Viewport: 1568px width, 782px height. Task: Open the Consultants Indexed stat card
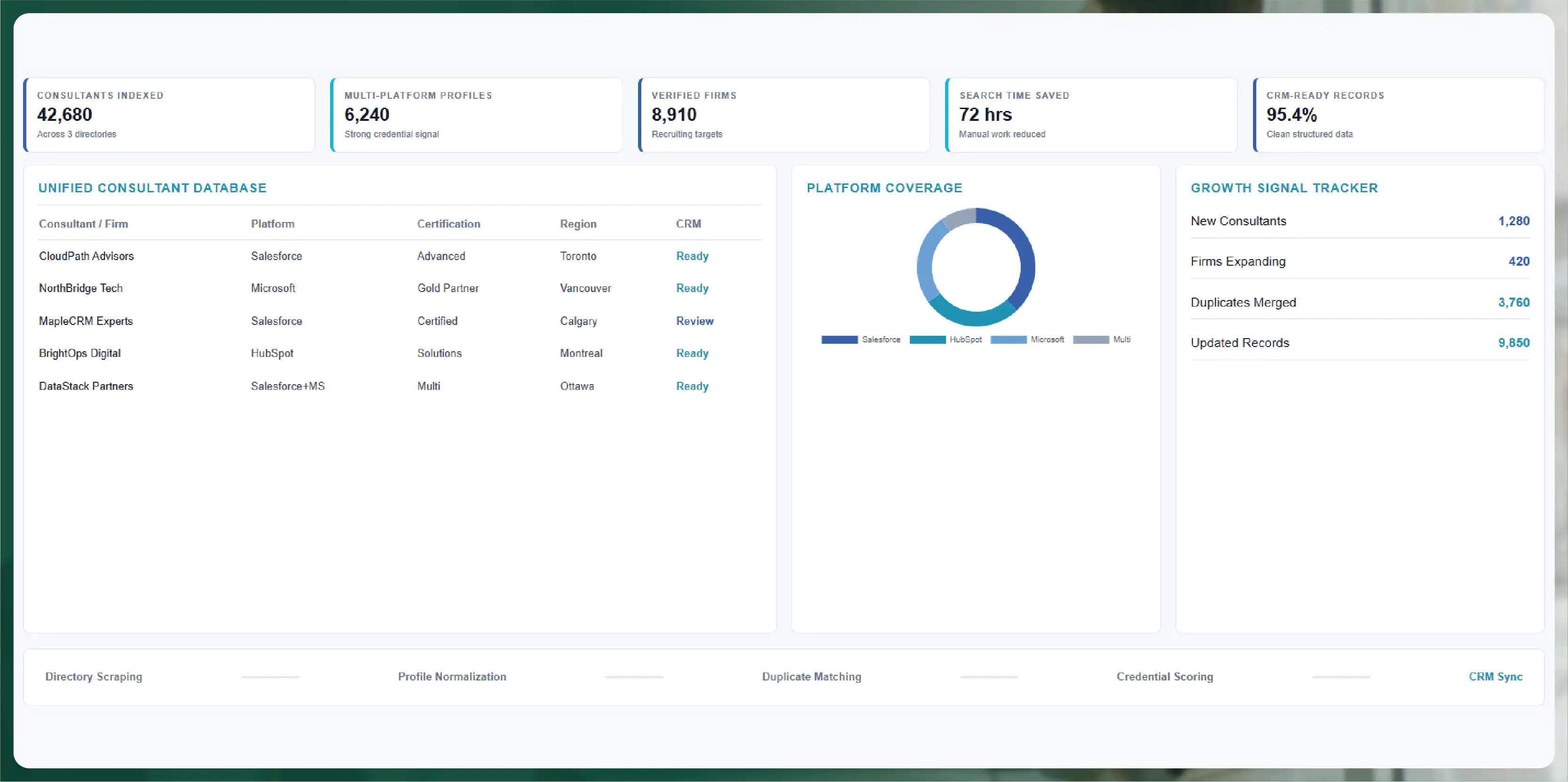pos(169,114)
